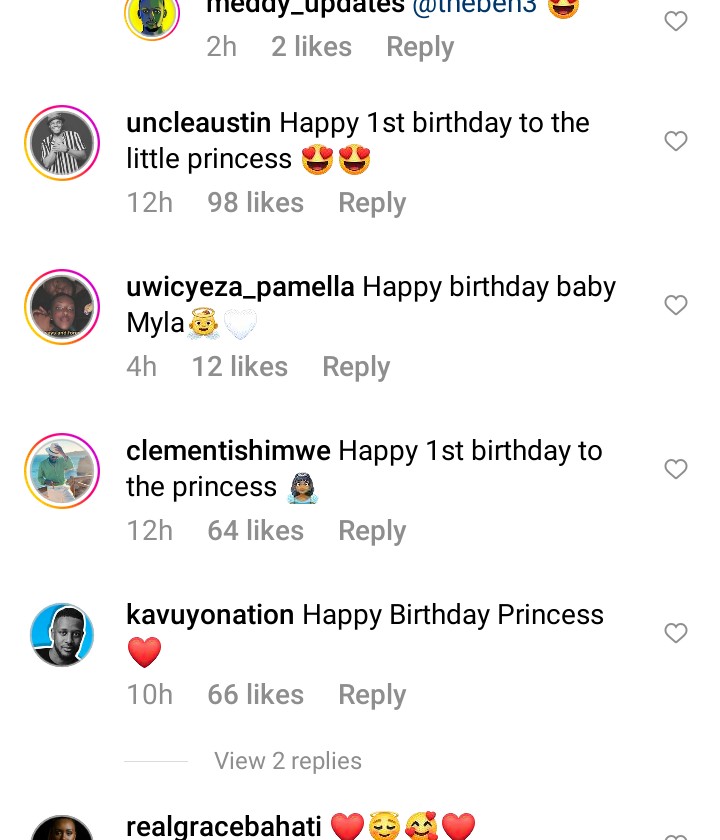Open kavuyonation's profile avatar
The image size is (720, 840).
[62, 635]
